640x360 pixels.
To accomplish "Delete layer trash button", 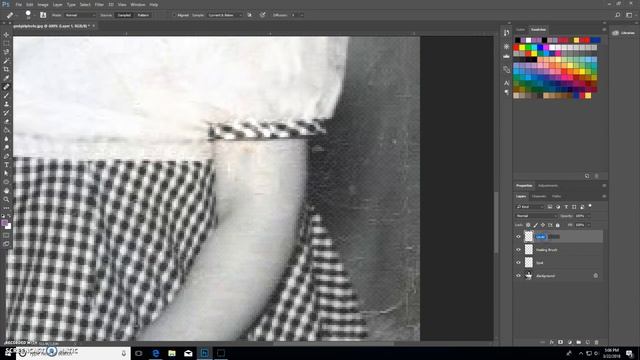I will tap(597, 342).
